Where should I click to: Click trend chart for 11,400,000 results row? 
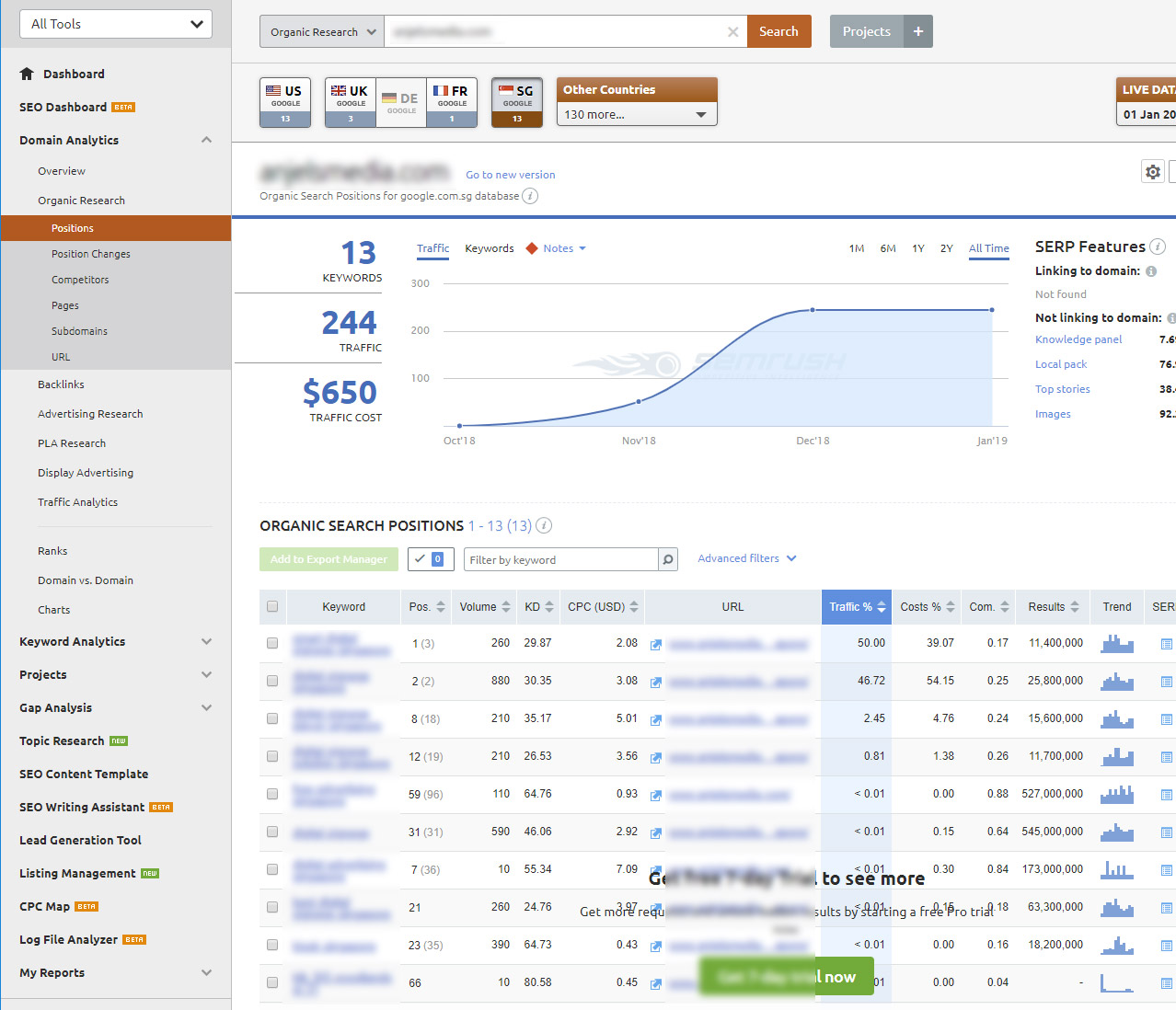(x=1117, y=643)
